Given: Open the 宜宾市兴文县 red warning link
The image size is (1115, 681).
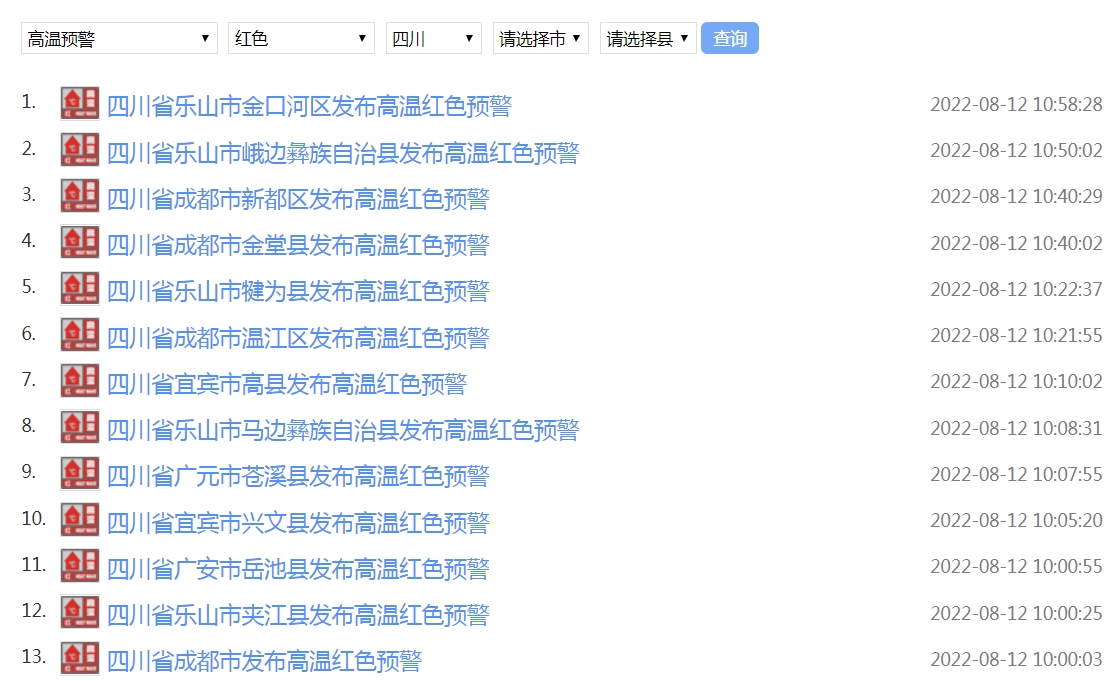Looking at the screenshot, I should click(x=298, y=523).
